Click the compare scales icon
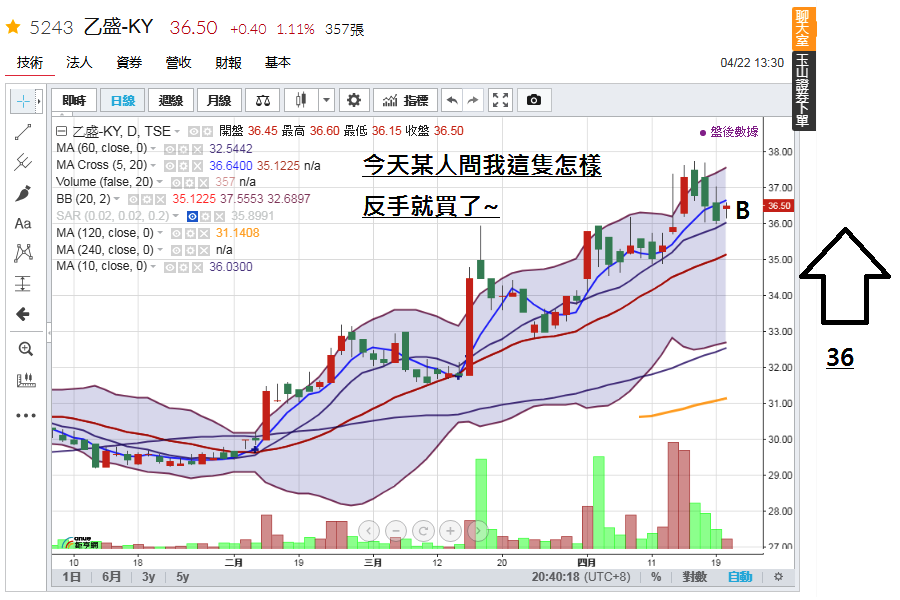The image size is (900, 600). point(263,100)
